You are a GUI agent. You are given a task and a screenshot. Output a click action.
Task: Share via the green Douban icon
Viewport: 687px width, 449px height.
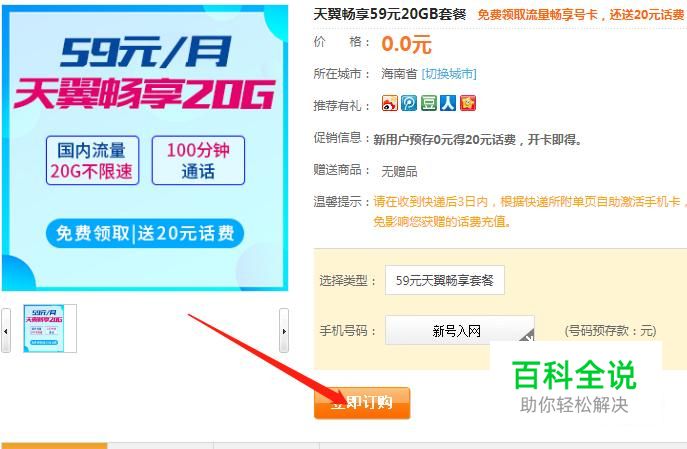[428, 103]
